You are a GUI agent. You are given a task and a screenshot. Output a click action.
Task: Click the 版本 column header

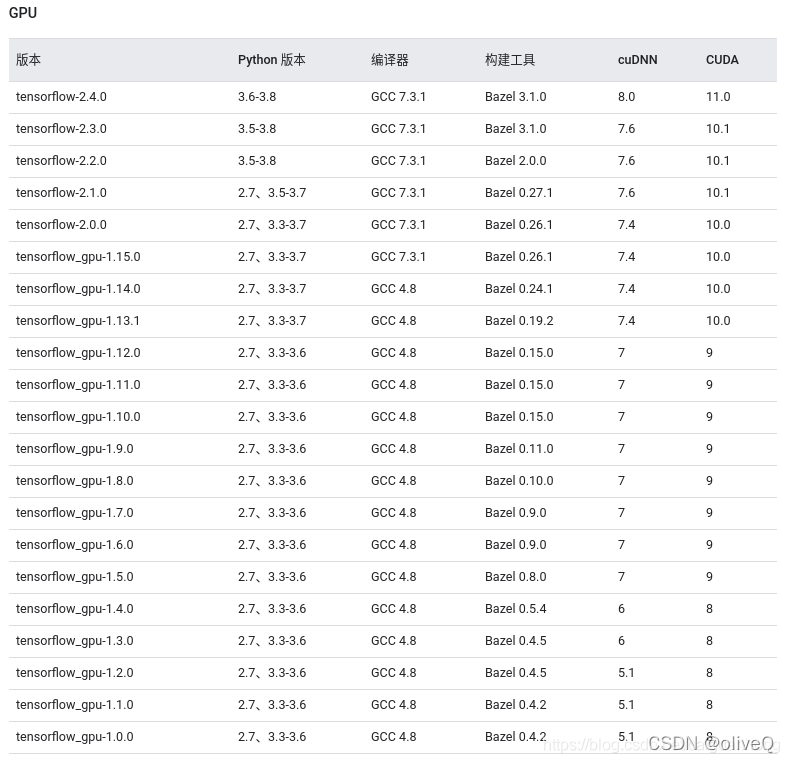(x=28, y=60)
